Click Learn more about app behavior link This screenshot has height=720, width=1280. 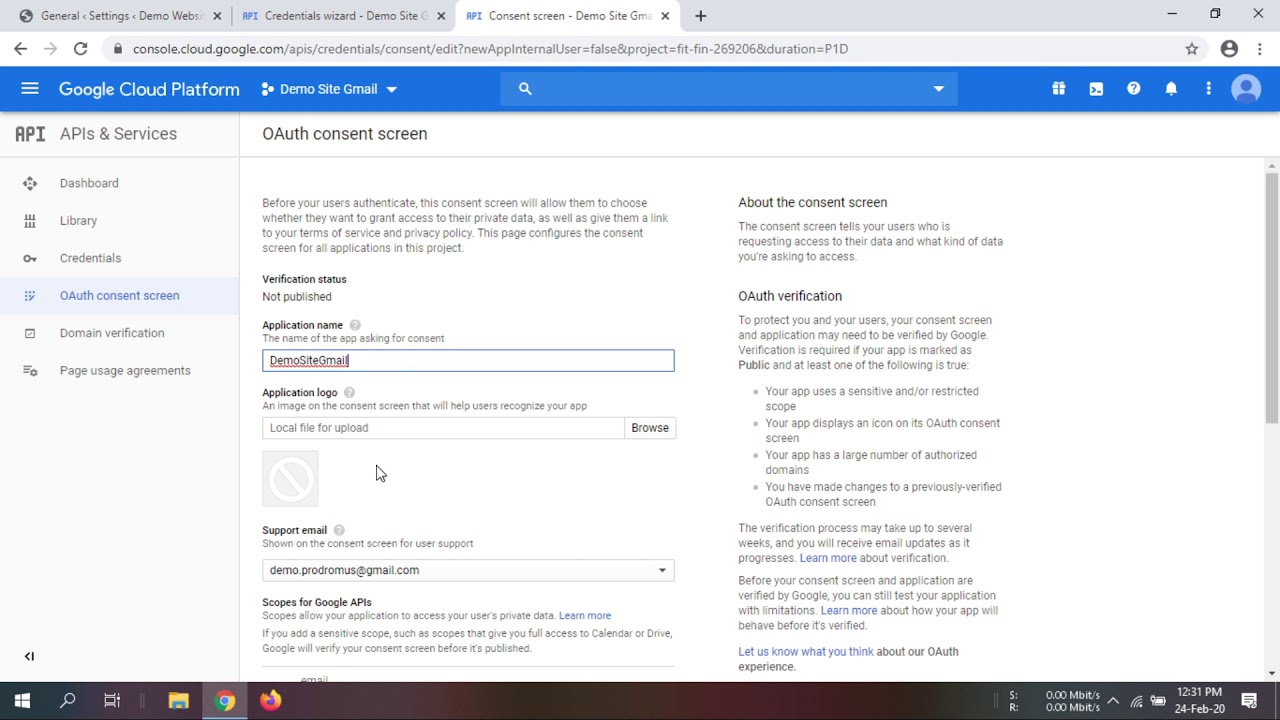point(849,610)
